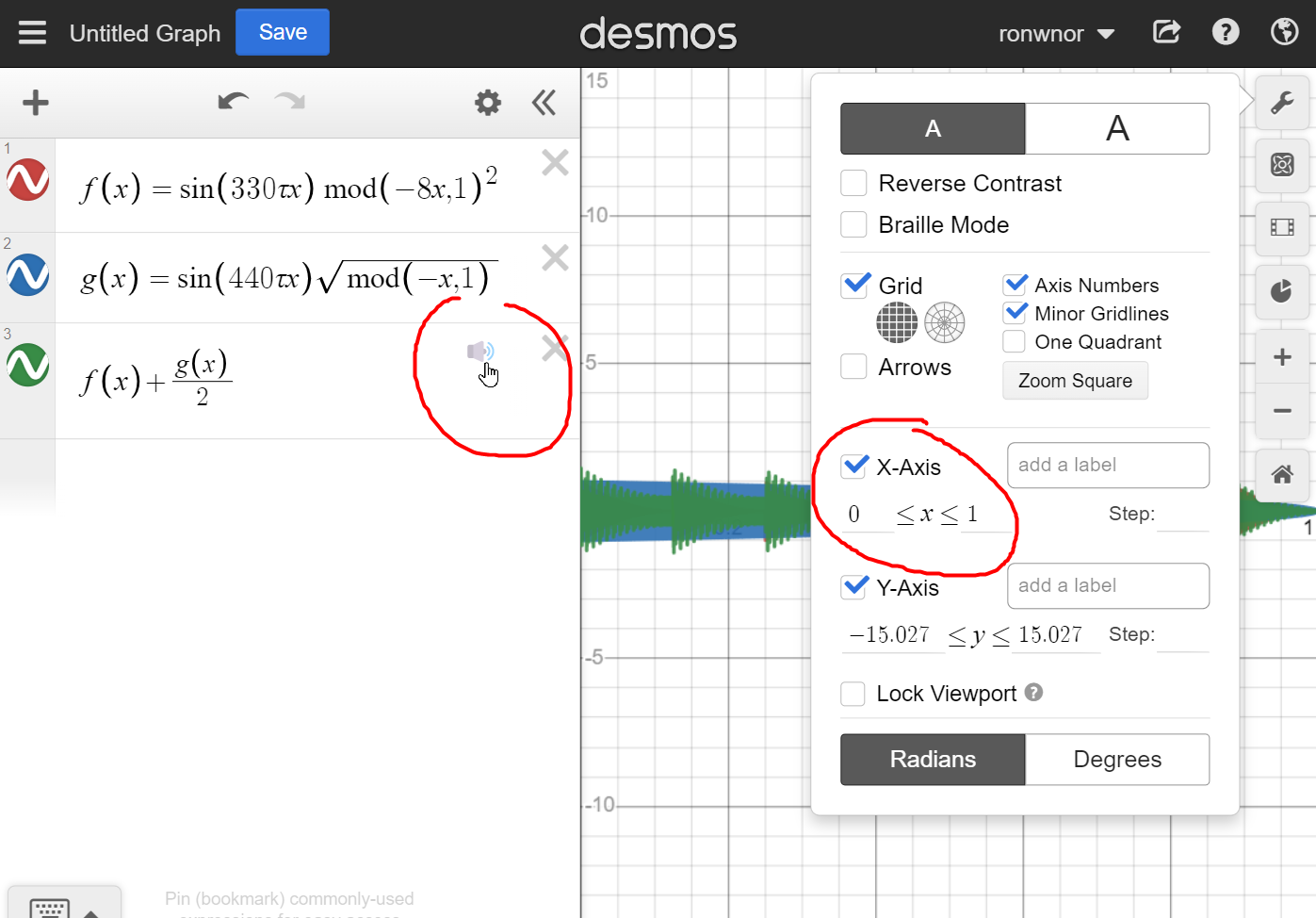Click the f(x) sin(330τx) expression
The width and height of the screenshot is (1316, 918).
pos(289,186)
